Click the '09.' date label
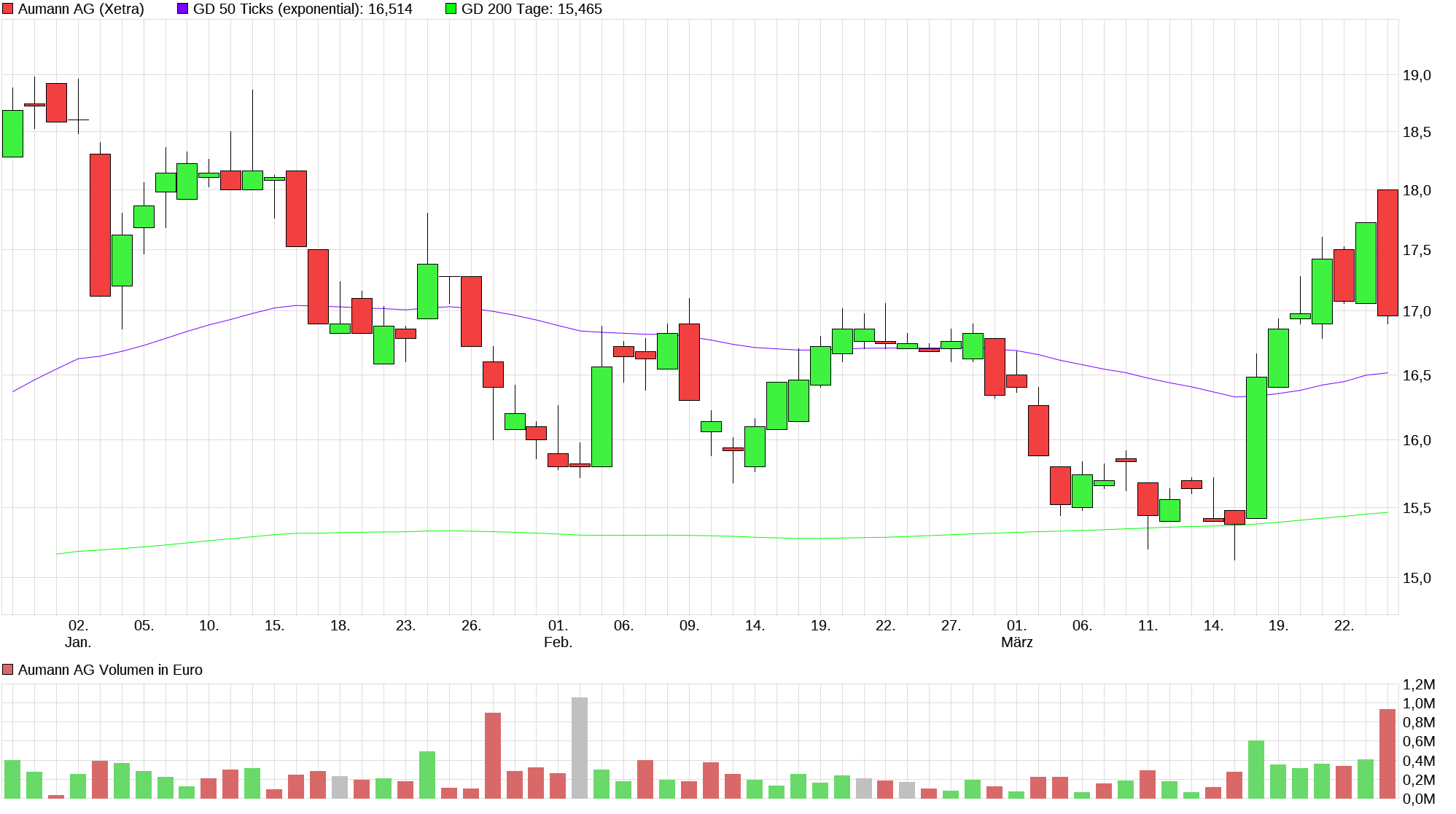This screenshot has width=1456, height=814. [x=689, y=625]
